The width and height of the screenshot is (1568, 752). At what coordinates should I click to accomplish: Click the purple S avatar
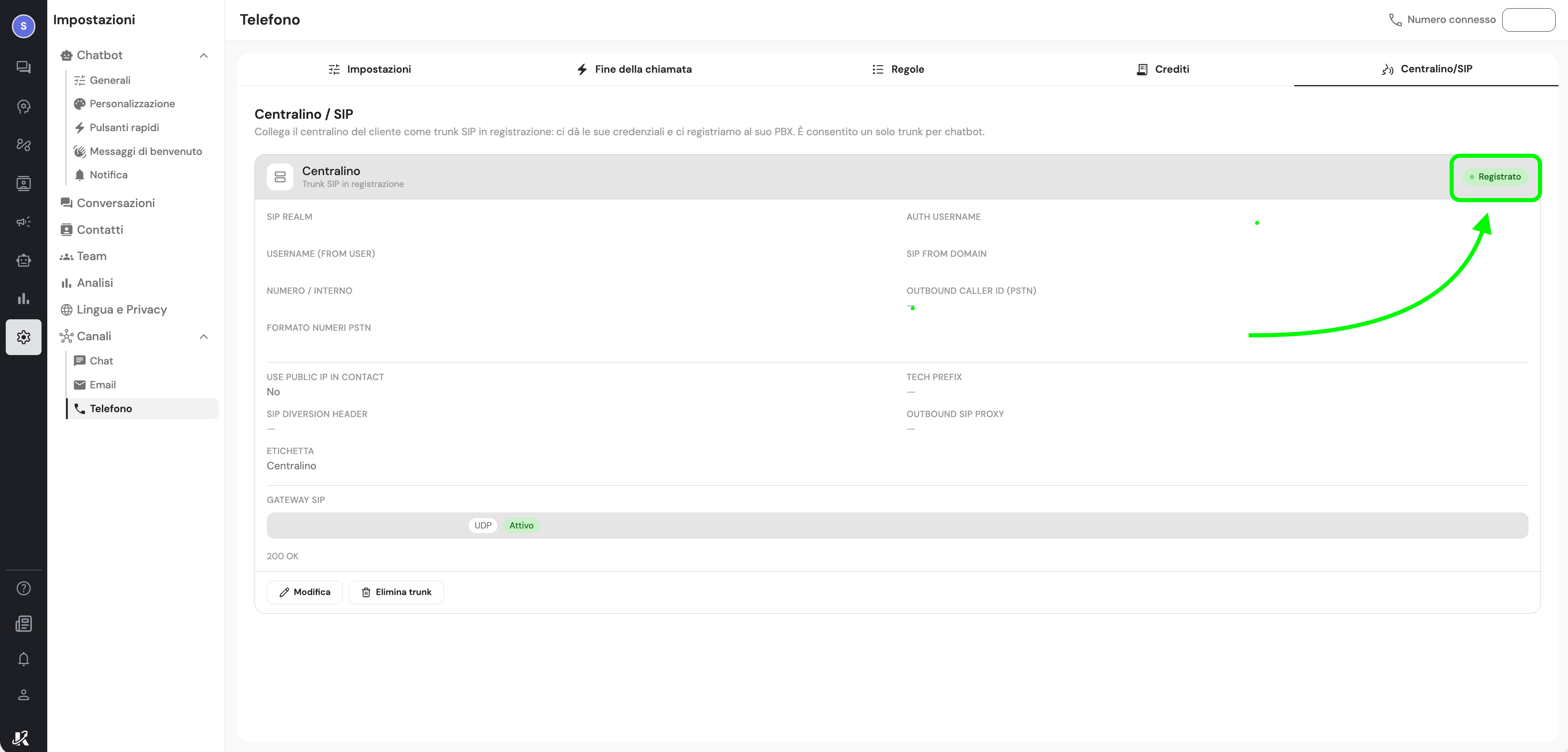pos(23,26)
